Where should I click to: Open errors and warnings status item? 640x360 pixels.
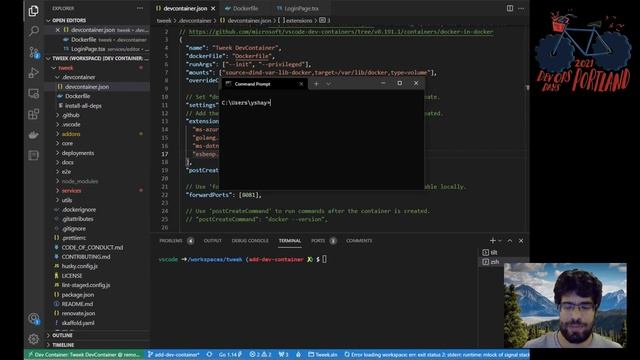[260, 355]
